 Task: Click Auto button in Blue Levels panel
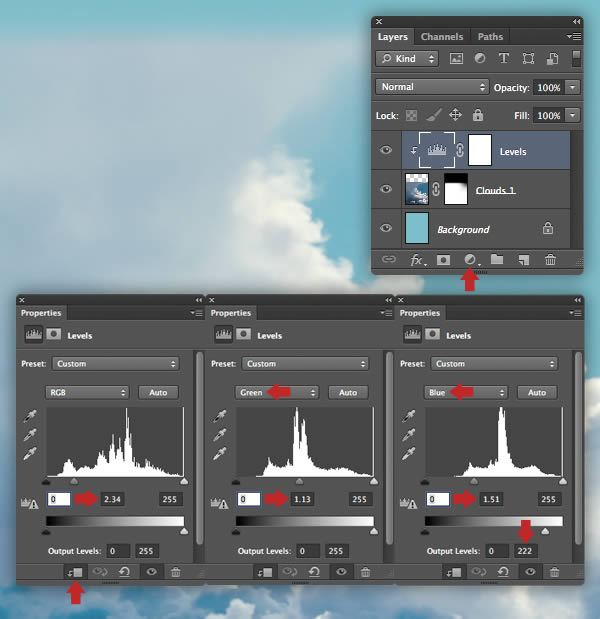coord(537,392)
